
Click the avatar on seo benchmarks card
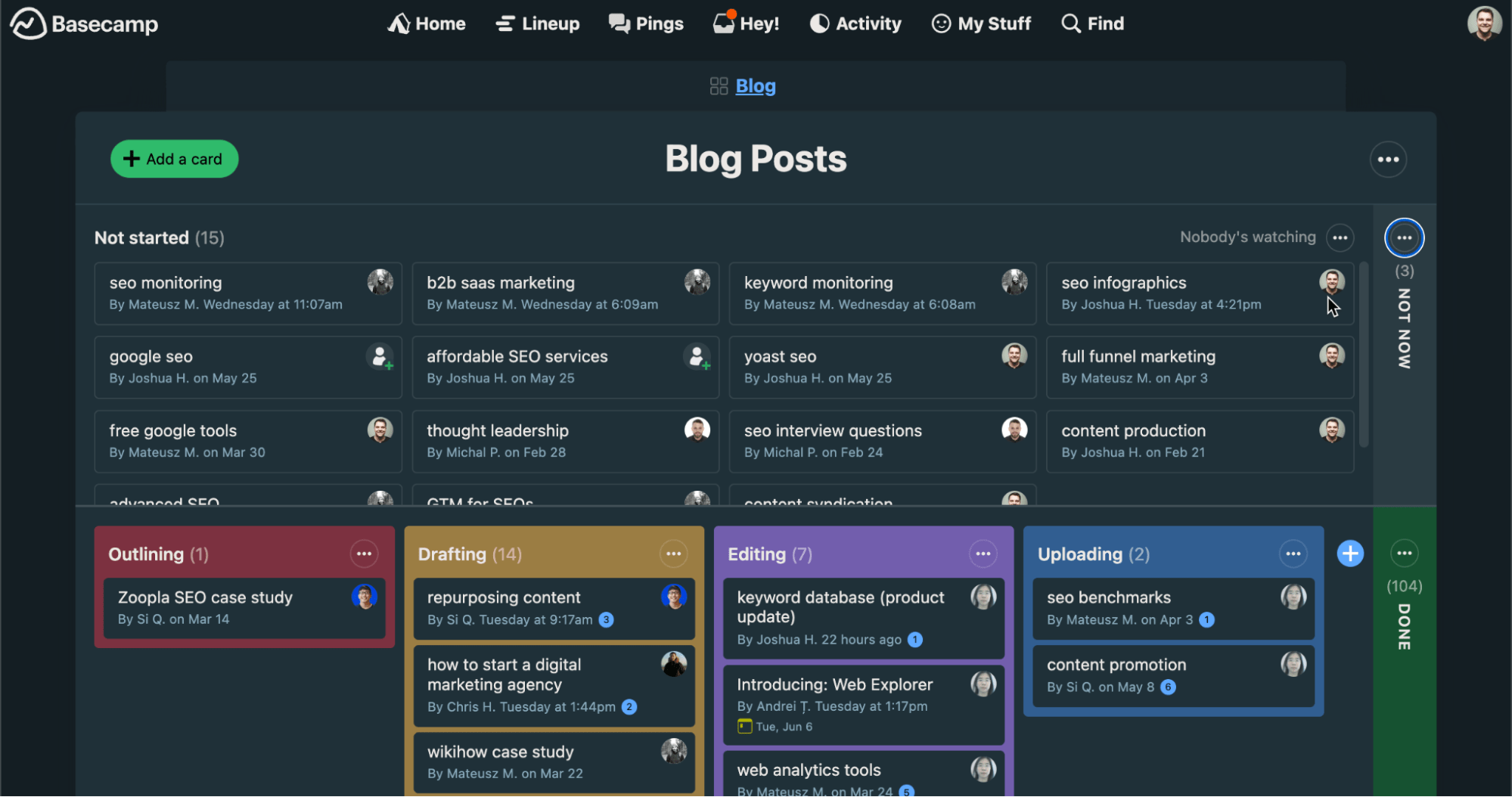1293,597
